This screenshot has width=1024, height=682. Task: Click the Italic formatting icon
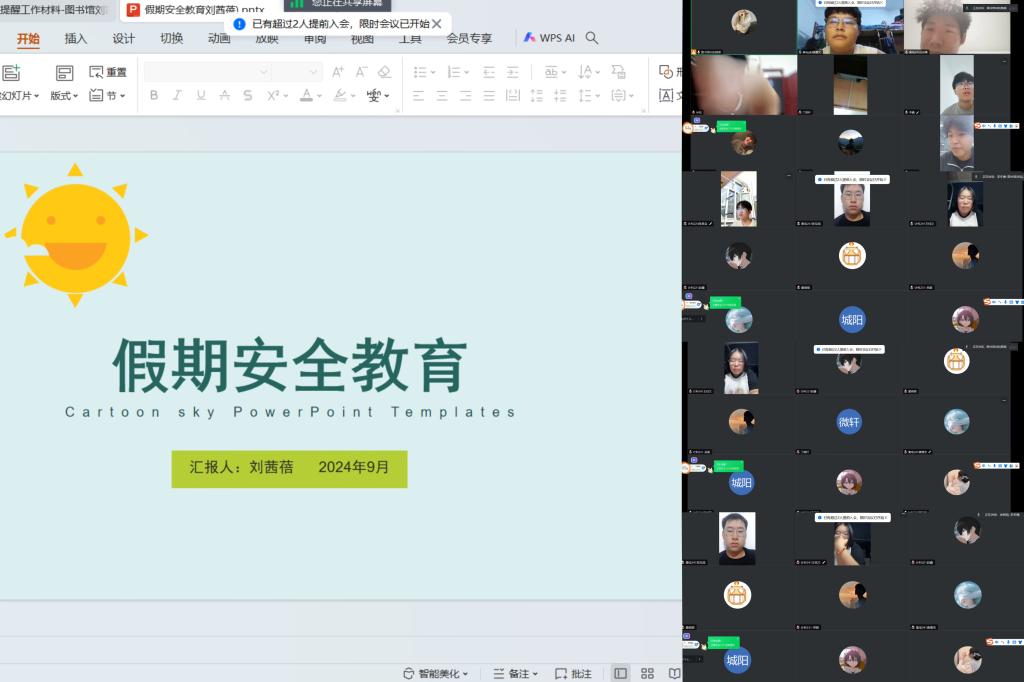click(x=177, y=96)
